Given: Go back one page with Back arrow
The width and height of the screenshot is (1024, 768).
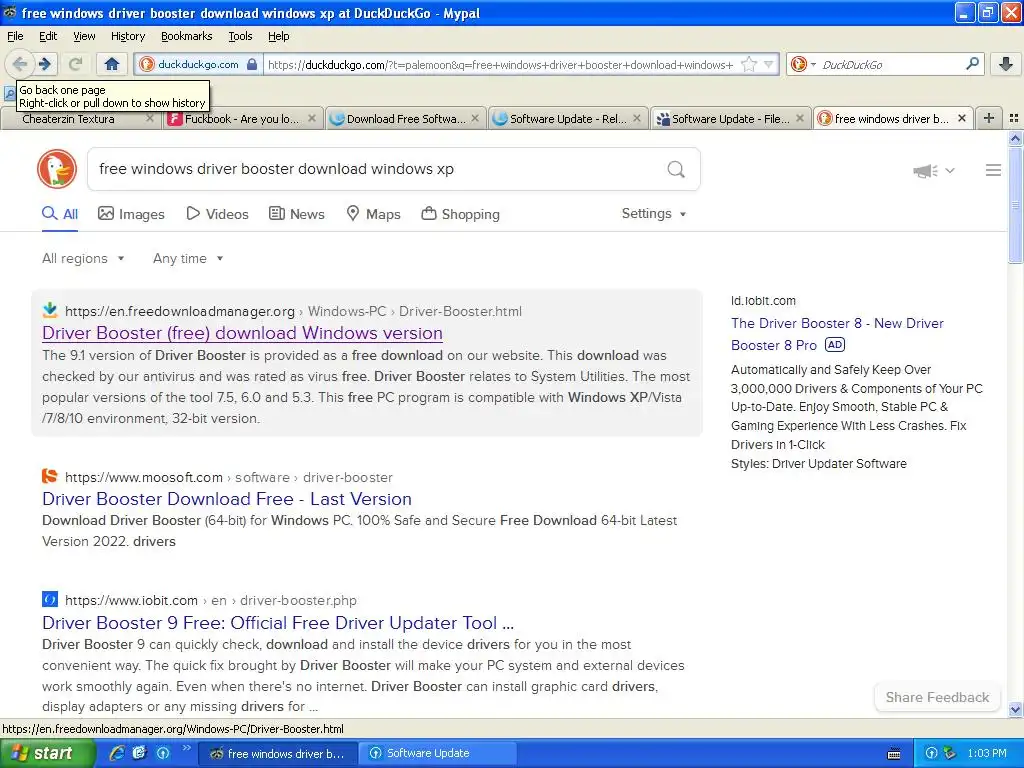Looking at the screenshot, I should click(x=20, y=64).
